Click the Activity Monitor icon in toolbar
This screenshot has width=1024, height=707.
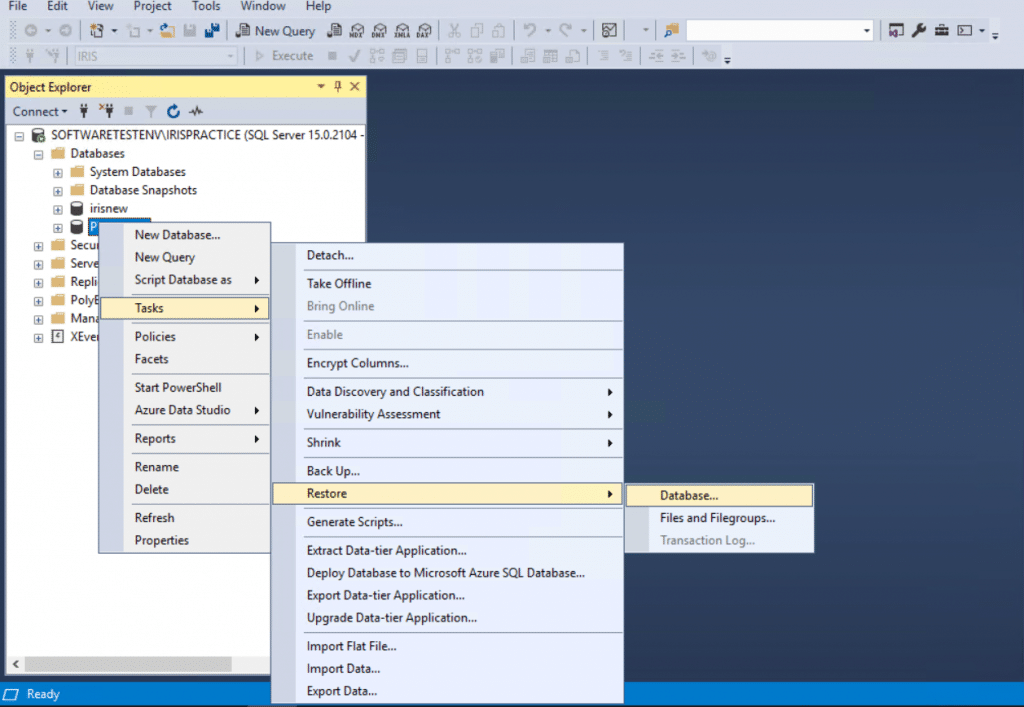[x=609, y=31]
